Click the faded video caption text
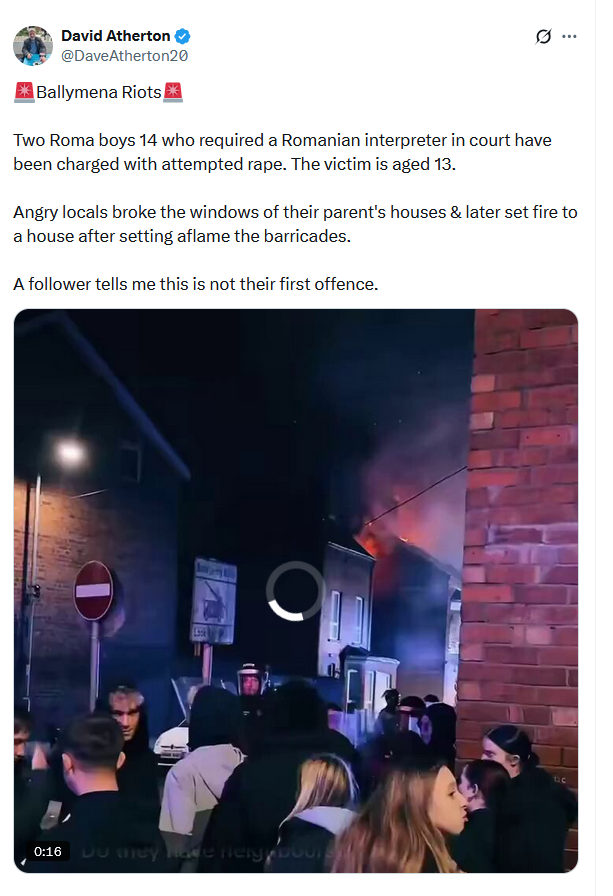 [x=206, y=851]
